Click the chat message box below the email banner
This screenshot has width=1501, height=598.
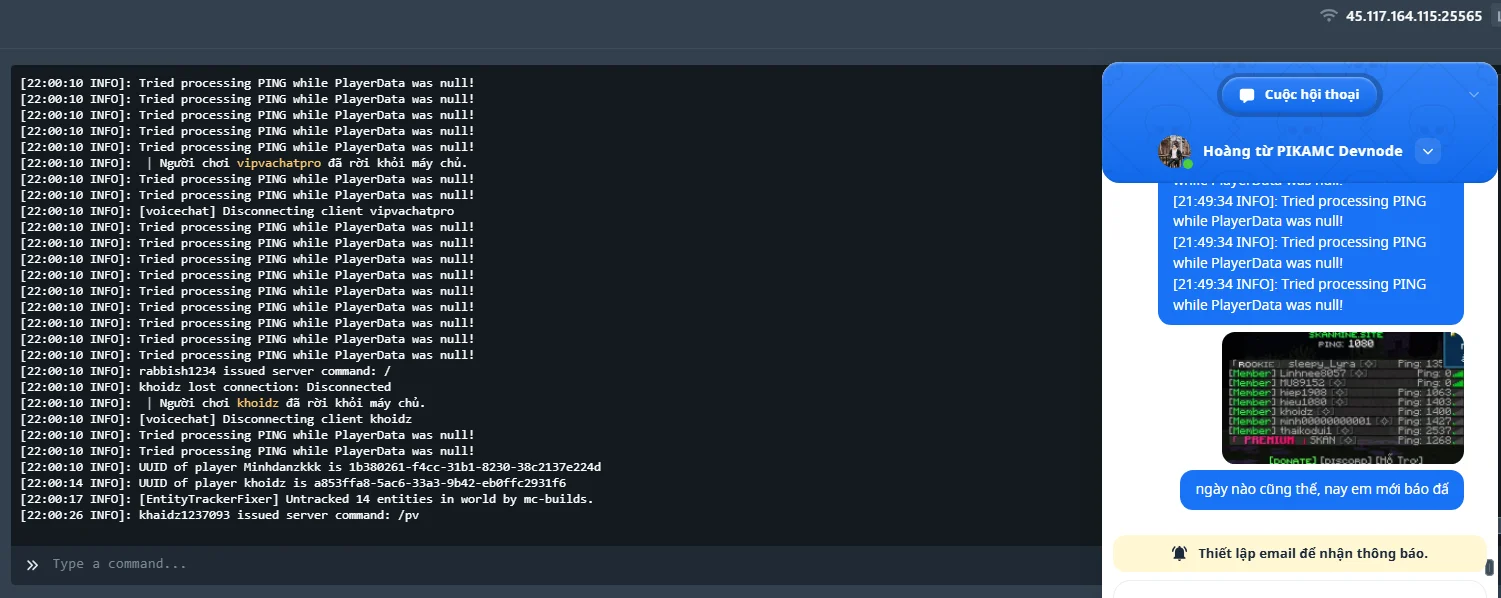tap(1299, 588)
